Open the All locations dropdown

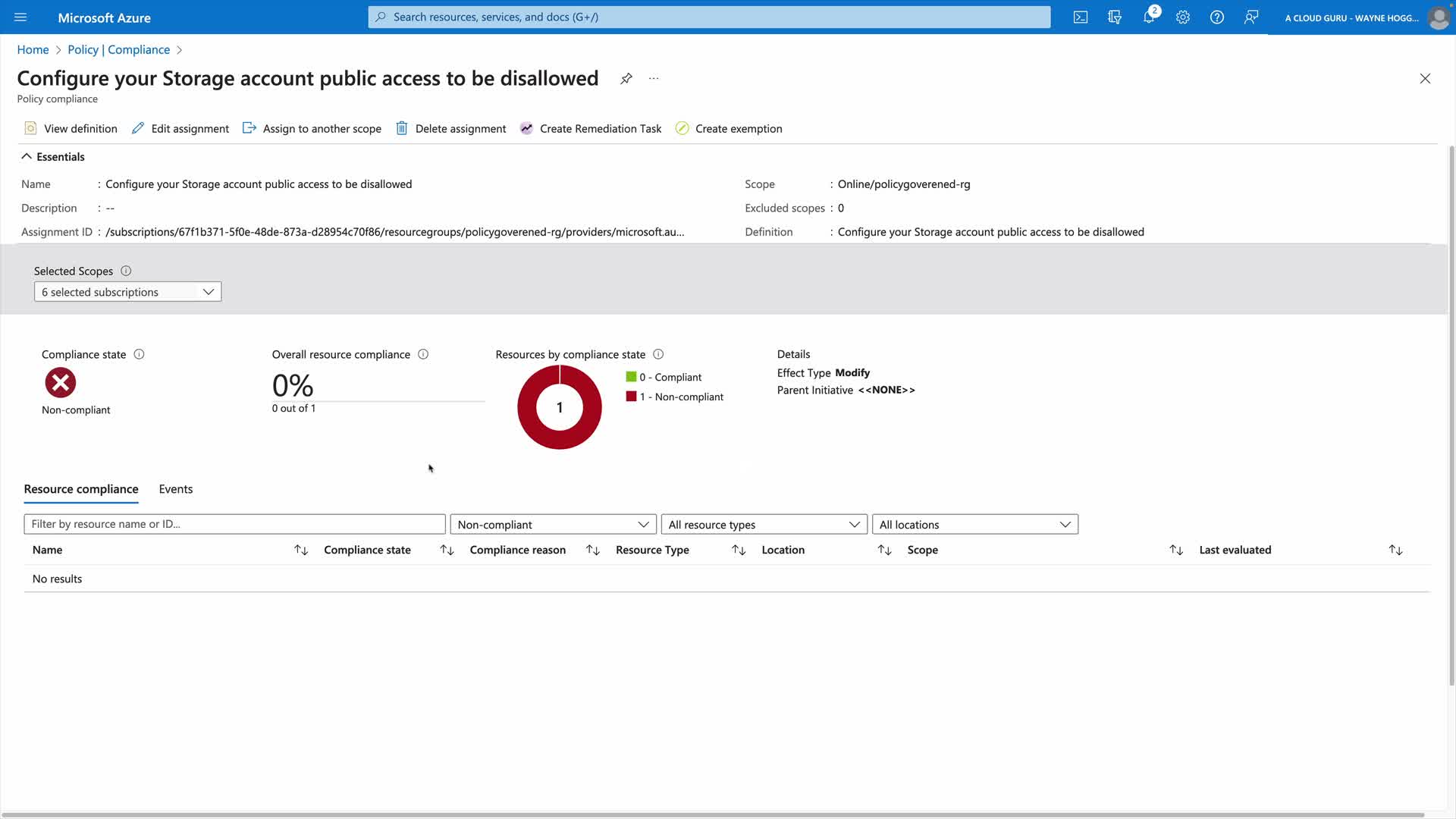tap(974, 524)
